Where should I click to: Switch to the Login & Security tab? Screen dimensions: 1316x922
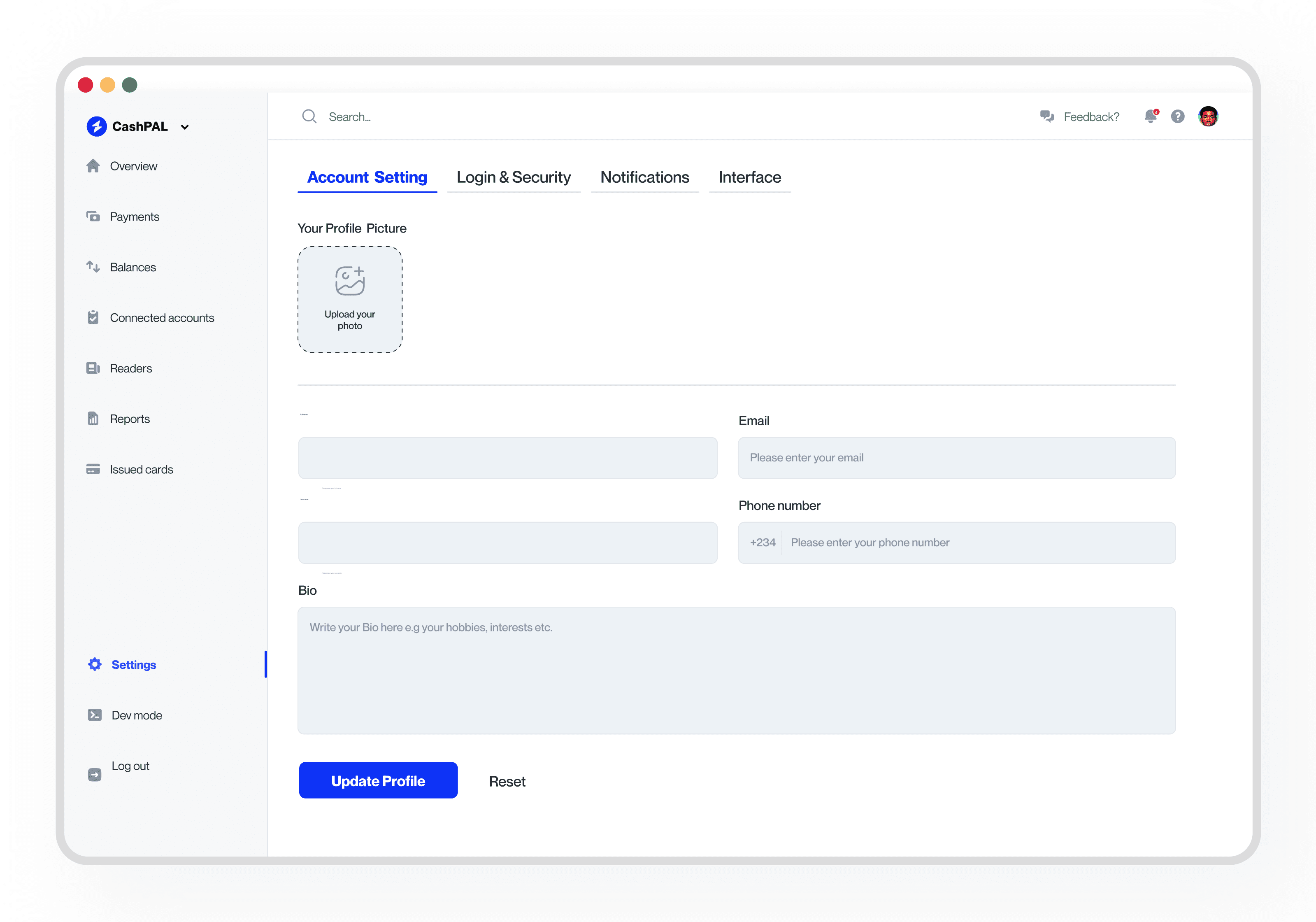point(514,177)
